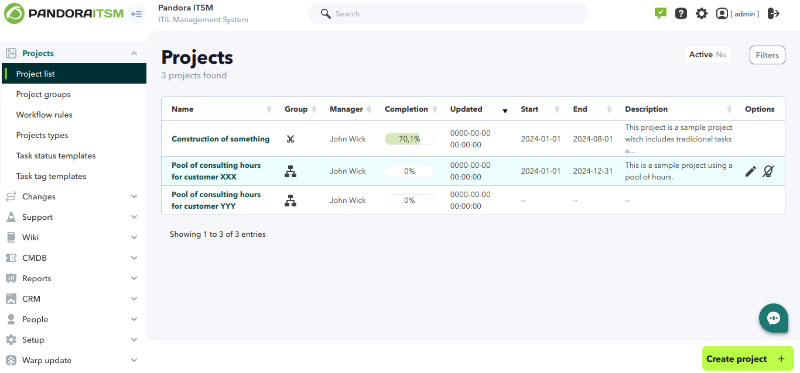The width and height of the screenshot is (800, 373).
Task: Sort table by Name column header
Action: tap(220, 109)
